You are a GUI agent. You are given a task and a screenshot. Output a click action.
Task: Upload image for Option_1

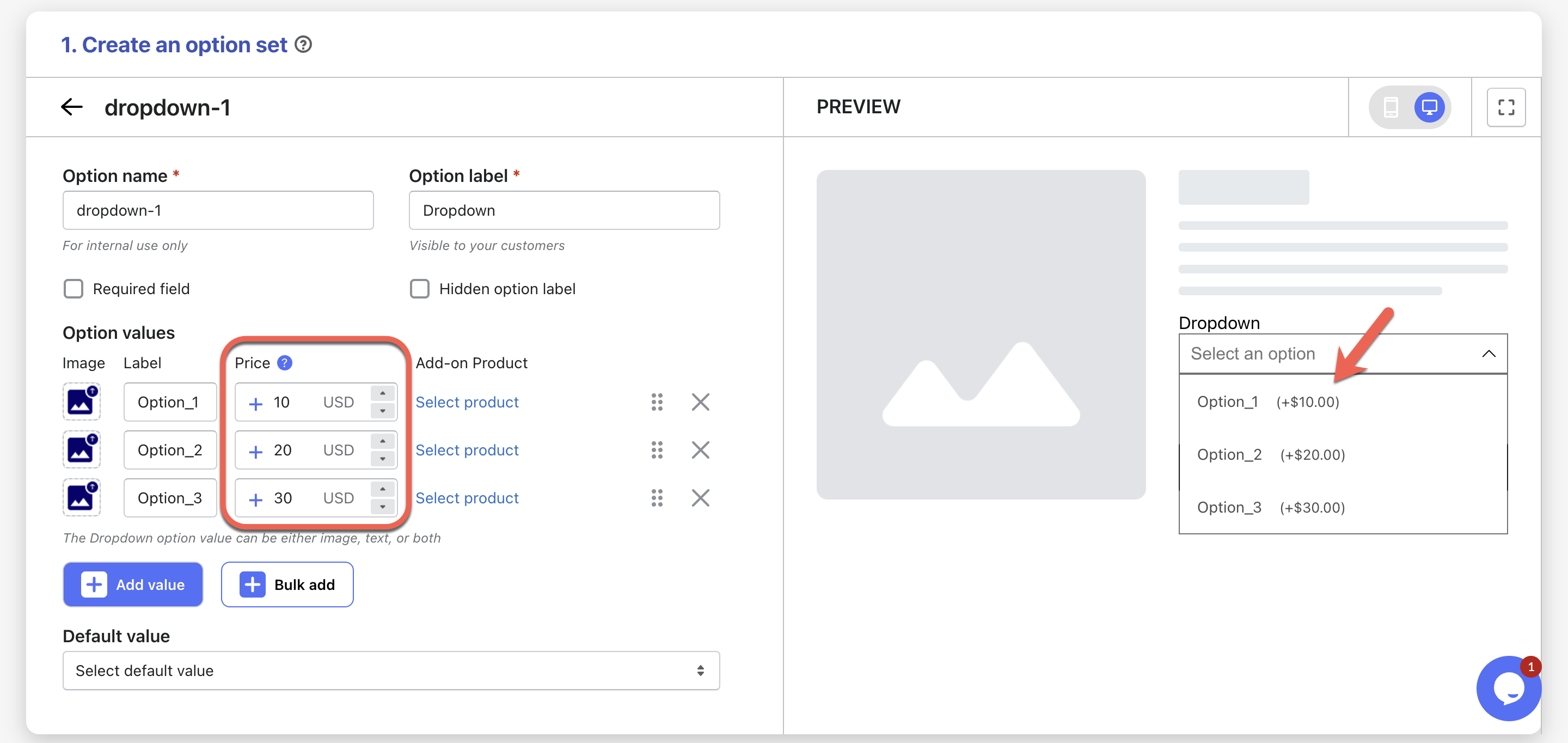pos(81,402)
